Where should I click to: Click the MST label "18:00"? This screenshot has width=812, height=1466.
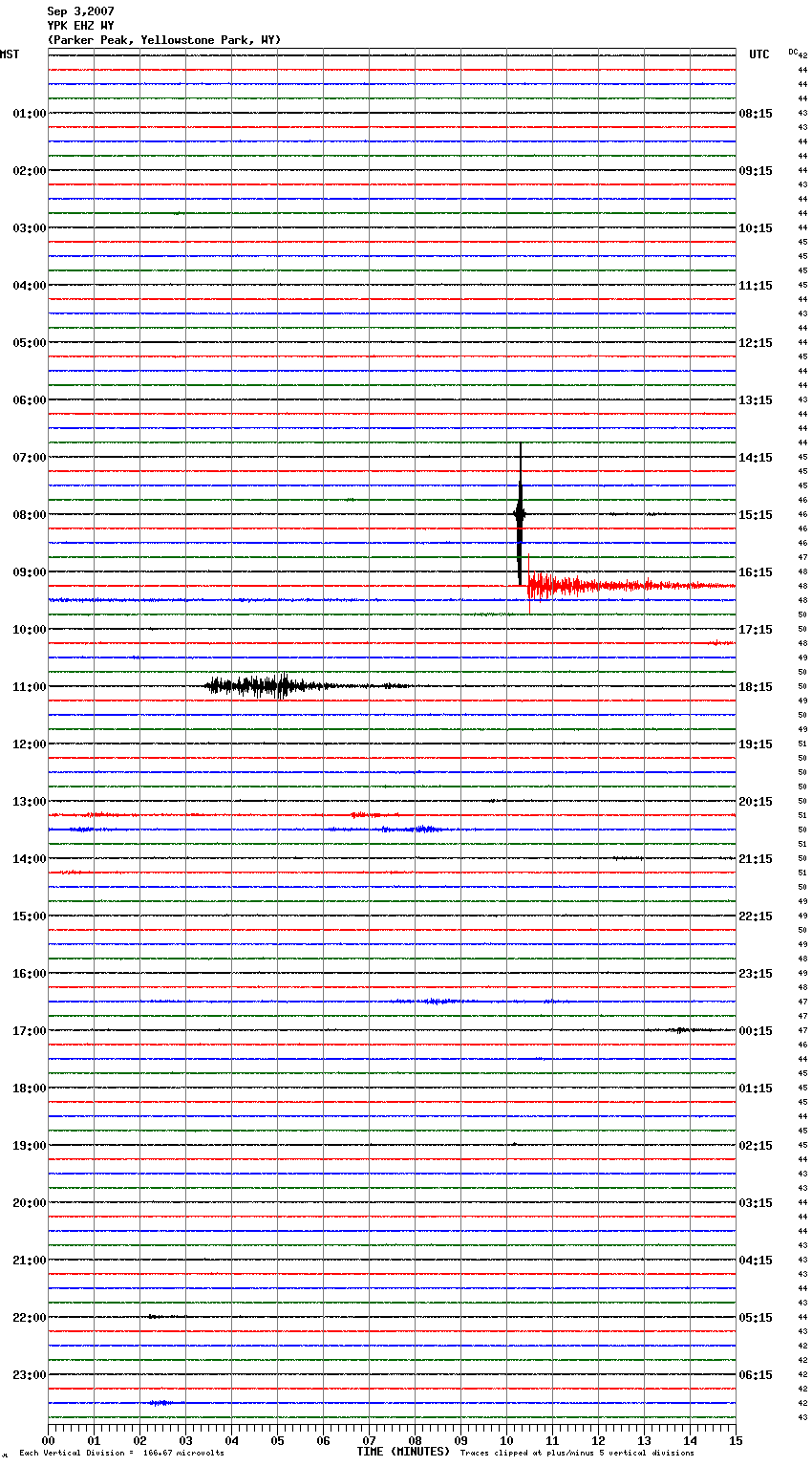click(x=30, y=1089)
